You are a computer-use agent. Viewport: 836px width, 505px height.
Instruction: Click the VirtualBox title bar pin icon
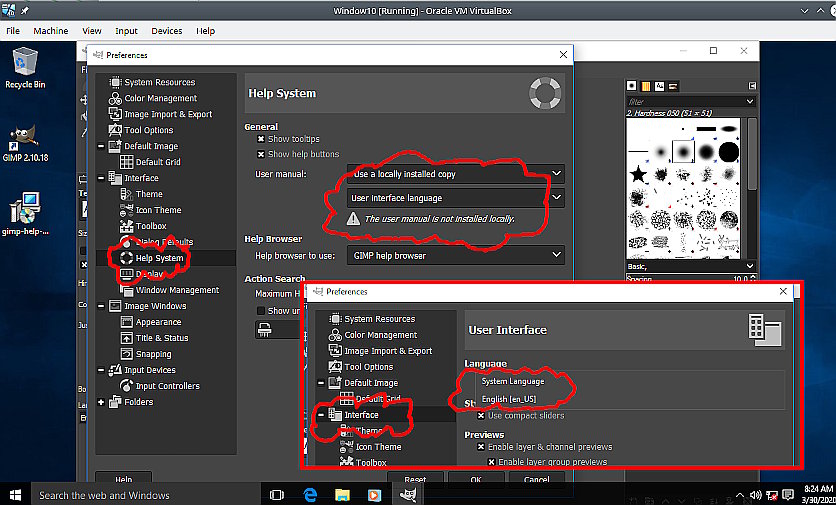click(25, 10)
